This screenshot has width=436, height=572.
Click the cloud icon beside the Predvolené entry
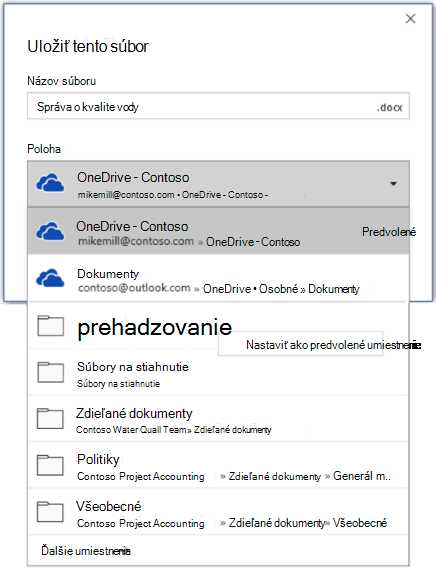[x=50, y=231]
